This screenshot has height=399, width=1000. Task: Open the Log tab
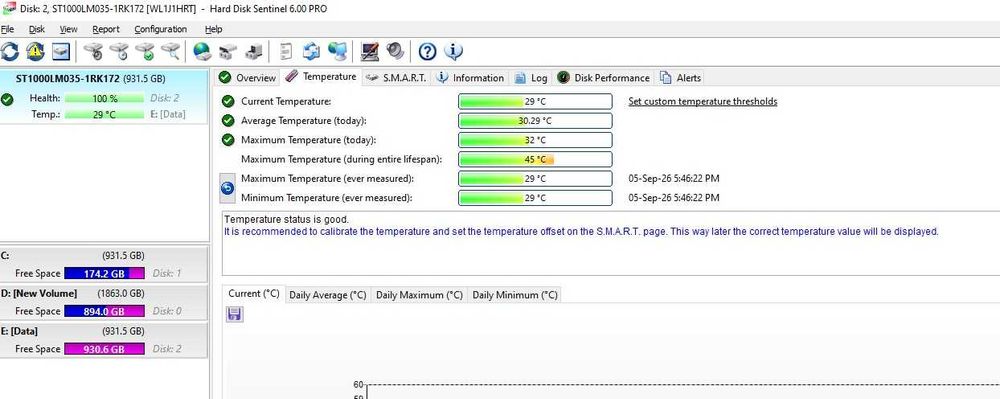tap(531, 78)
